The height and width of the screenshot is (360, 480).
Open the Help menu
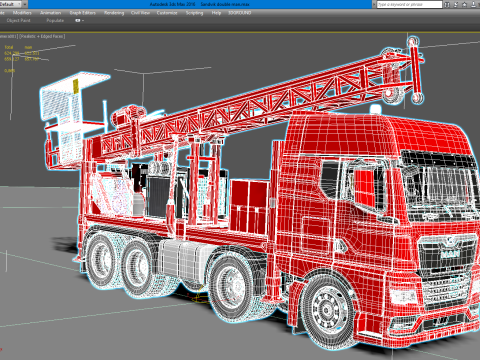pyautogui.click(x=216, y=13)
